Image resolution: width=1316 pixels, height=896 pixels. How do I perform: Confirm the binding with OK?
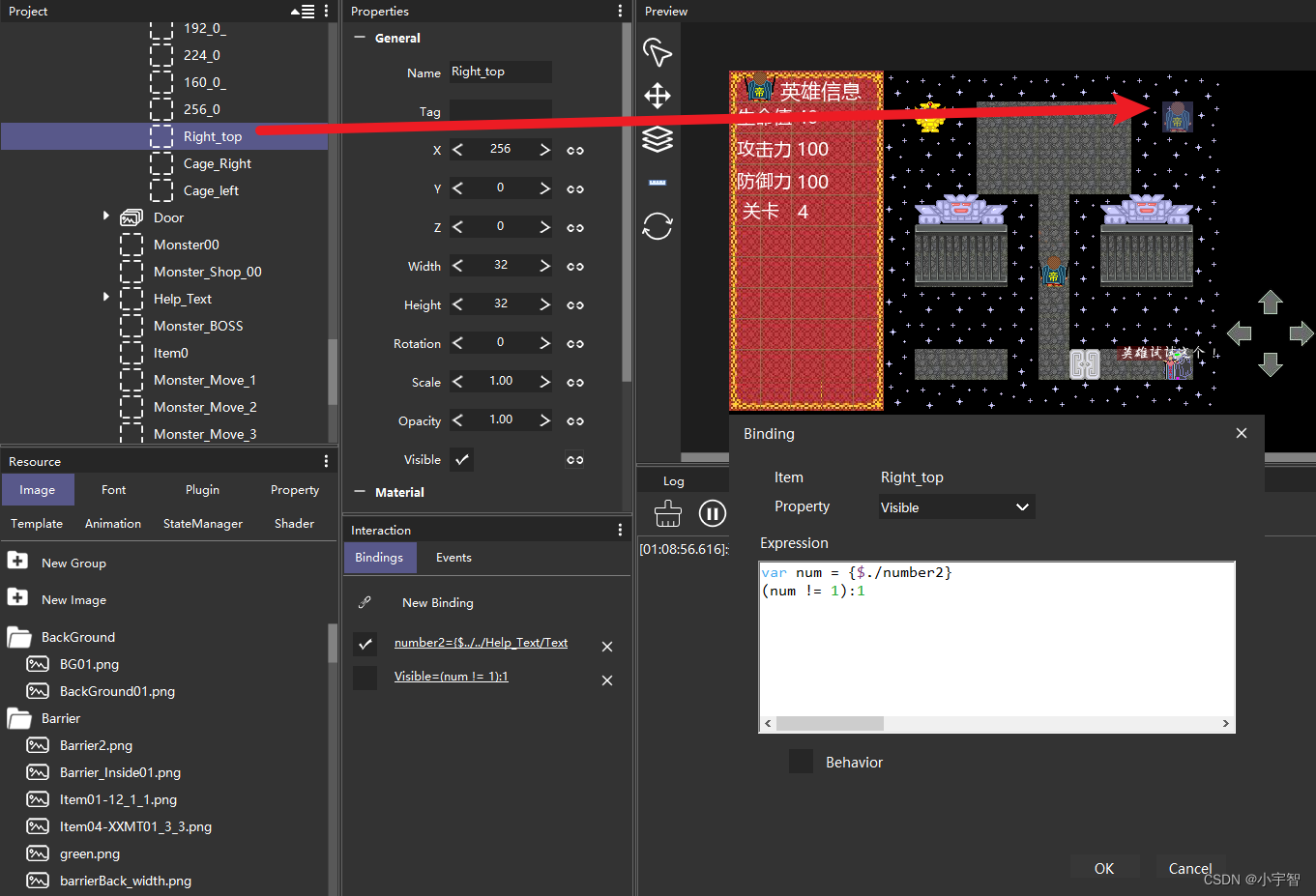tap(1104, 868)
